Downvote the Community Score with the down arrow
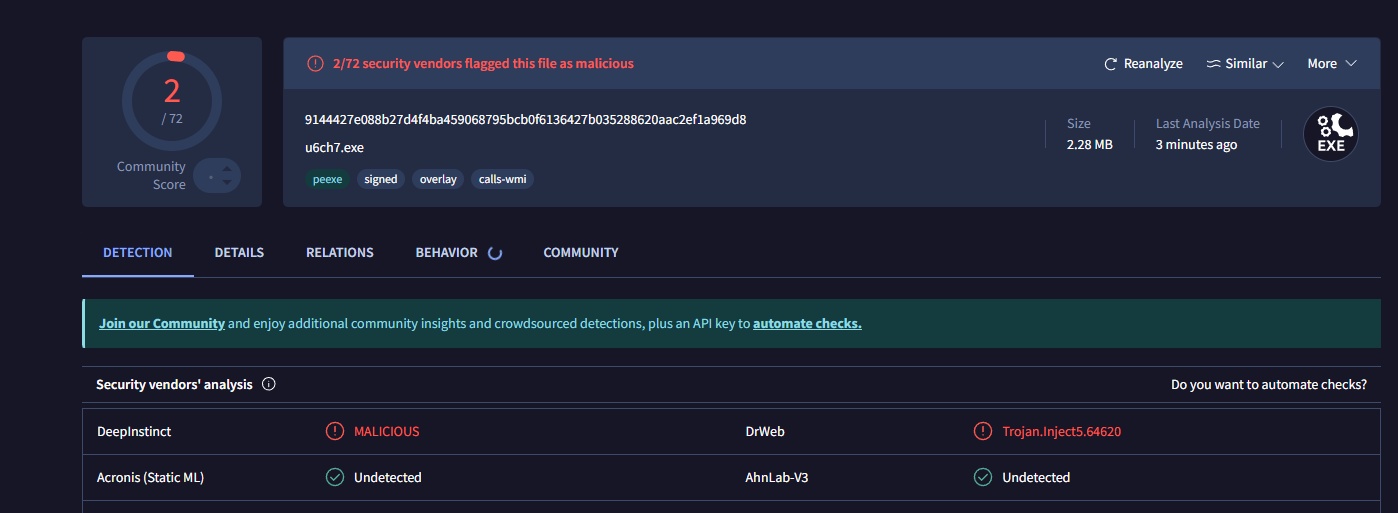 pos(227,183)
